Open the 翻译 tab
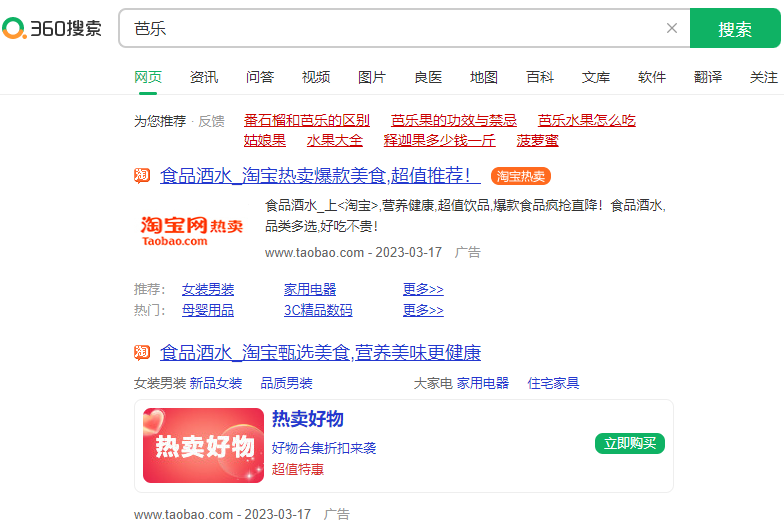The width and height of the screenshot is (784, 526). (x=708, y=77)
